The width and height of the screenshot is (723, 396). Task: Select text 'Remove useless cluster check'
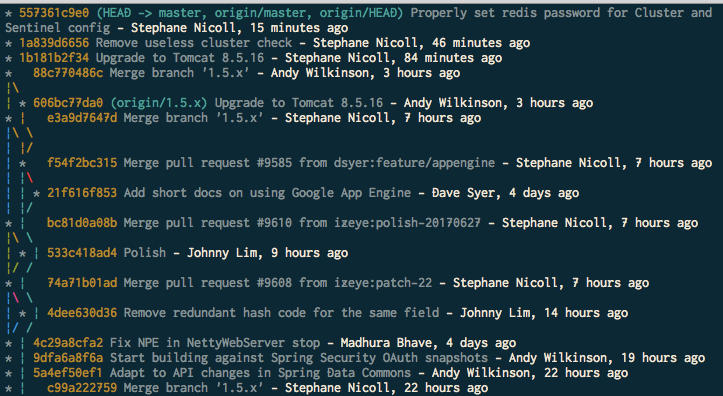click(194, 43)
